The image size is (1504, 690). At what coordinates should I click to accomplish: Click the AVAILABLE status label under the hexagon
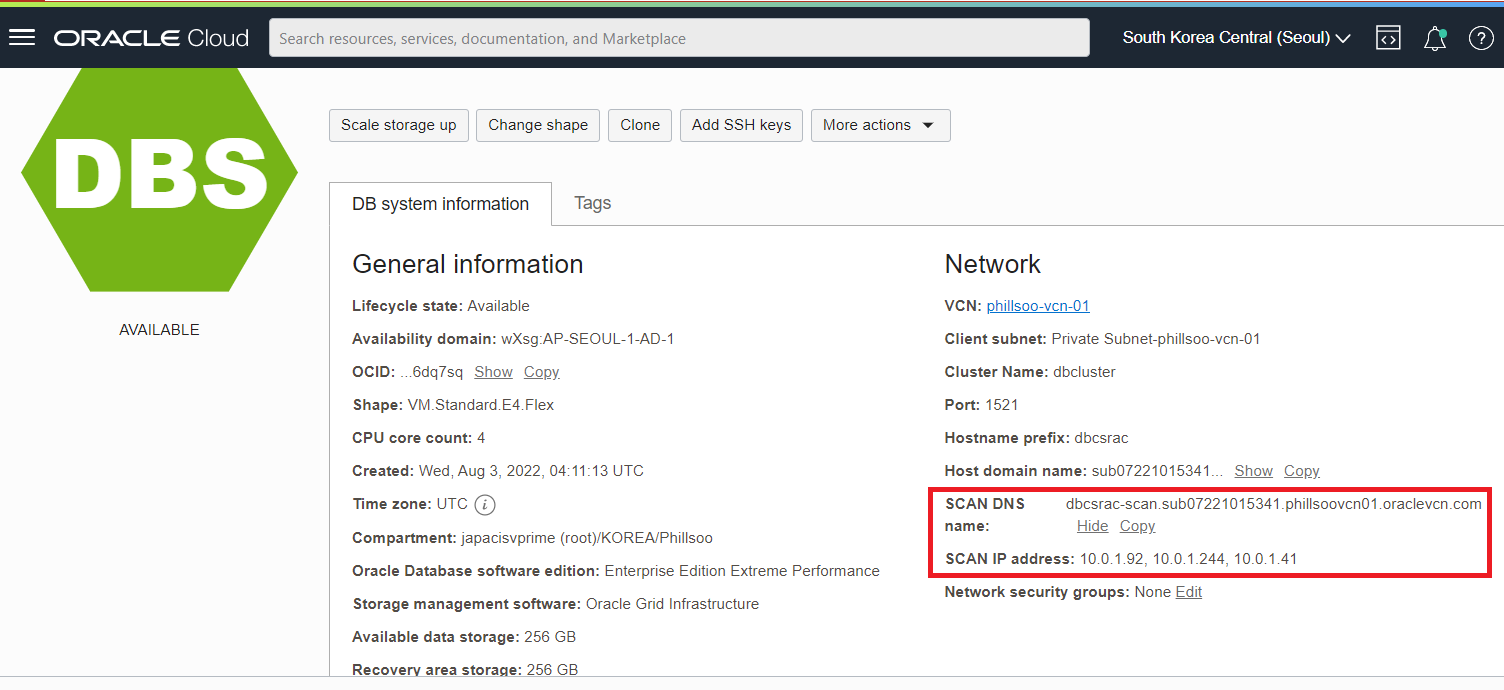(159, 330)
